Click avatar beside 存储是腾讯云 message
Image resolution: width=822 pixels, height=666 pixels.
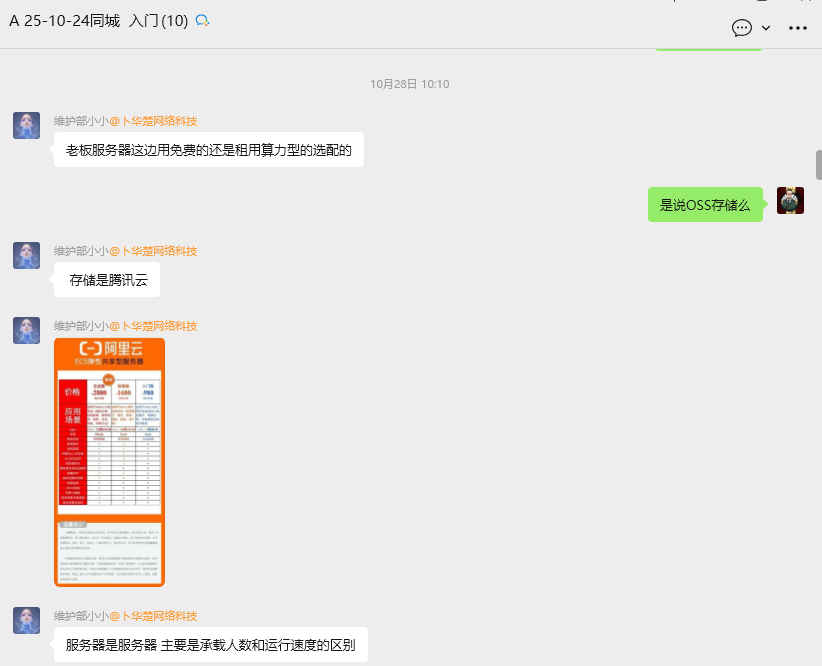tap(26, 255)
